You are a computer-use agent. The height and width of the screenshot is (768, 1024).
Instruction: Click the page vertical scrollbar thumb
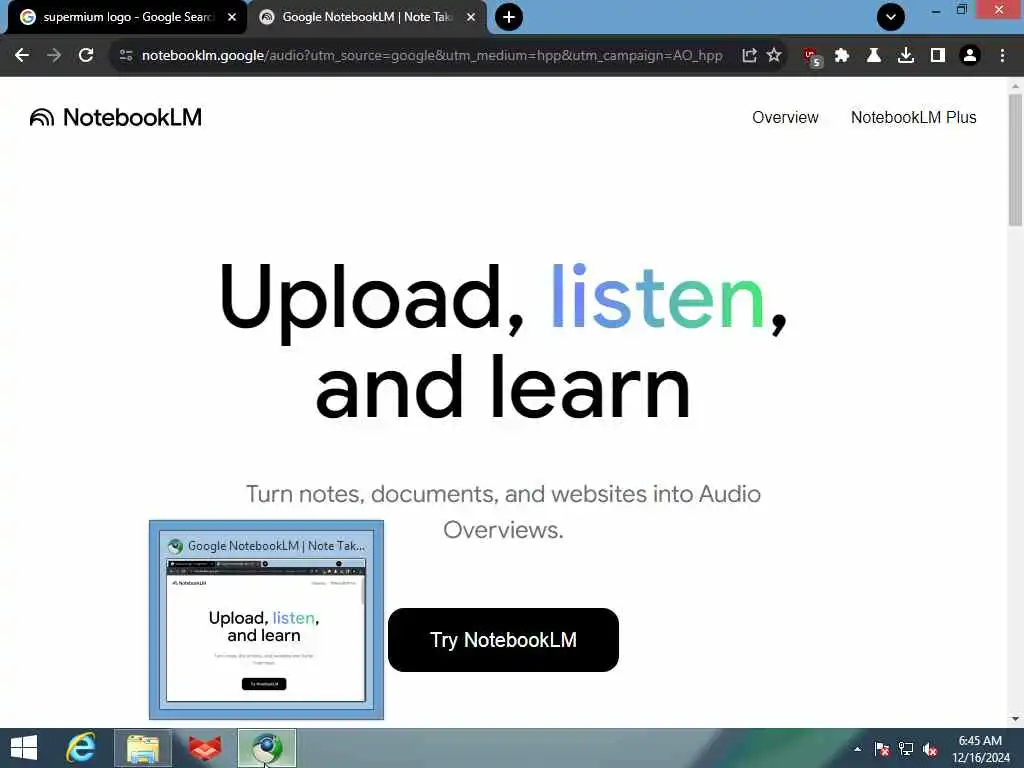click(x=1015, y=160)
